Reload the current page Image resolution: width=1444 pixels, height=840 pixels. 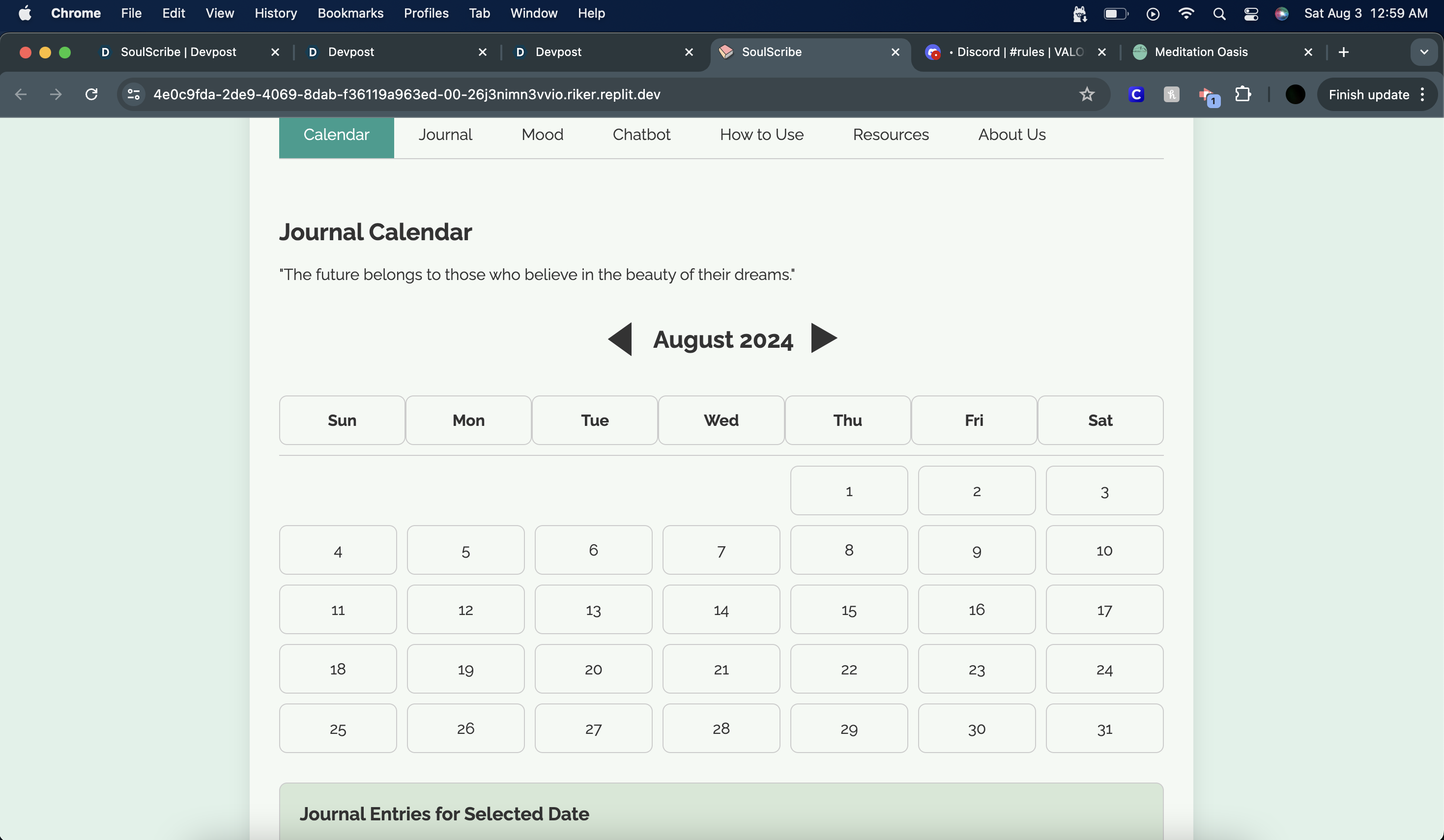click(x=92, y=94)
